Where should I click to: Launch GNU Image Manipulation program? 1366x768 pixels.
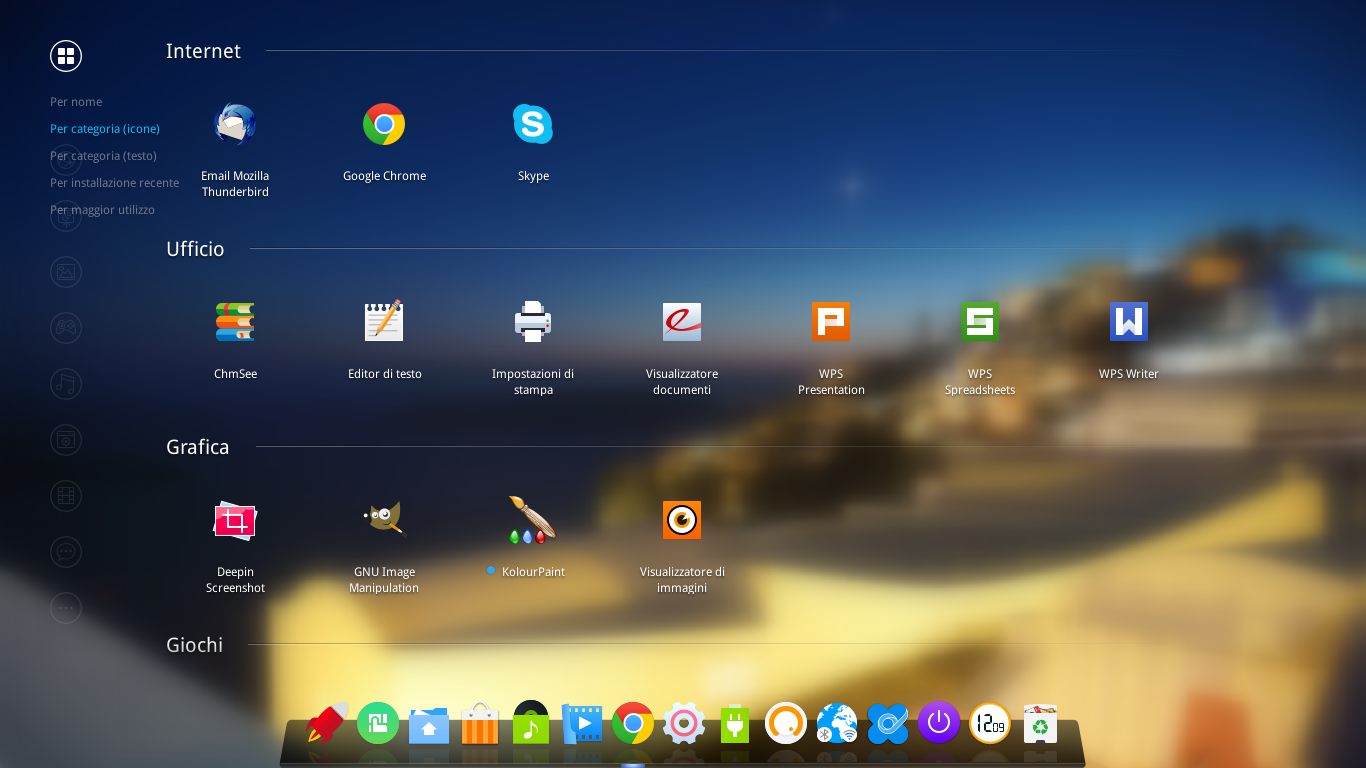coord(384,520)
